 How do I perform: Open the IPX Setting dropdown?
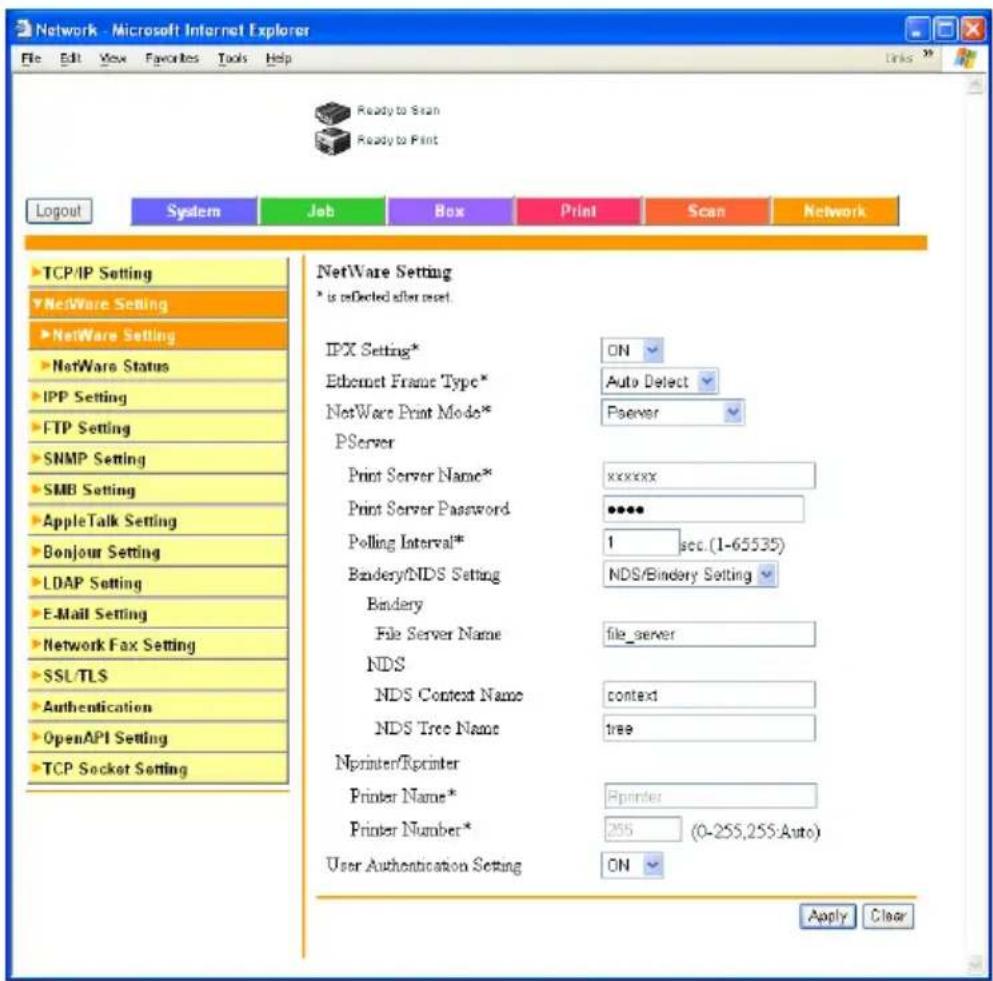[632, 350]
